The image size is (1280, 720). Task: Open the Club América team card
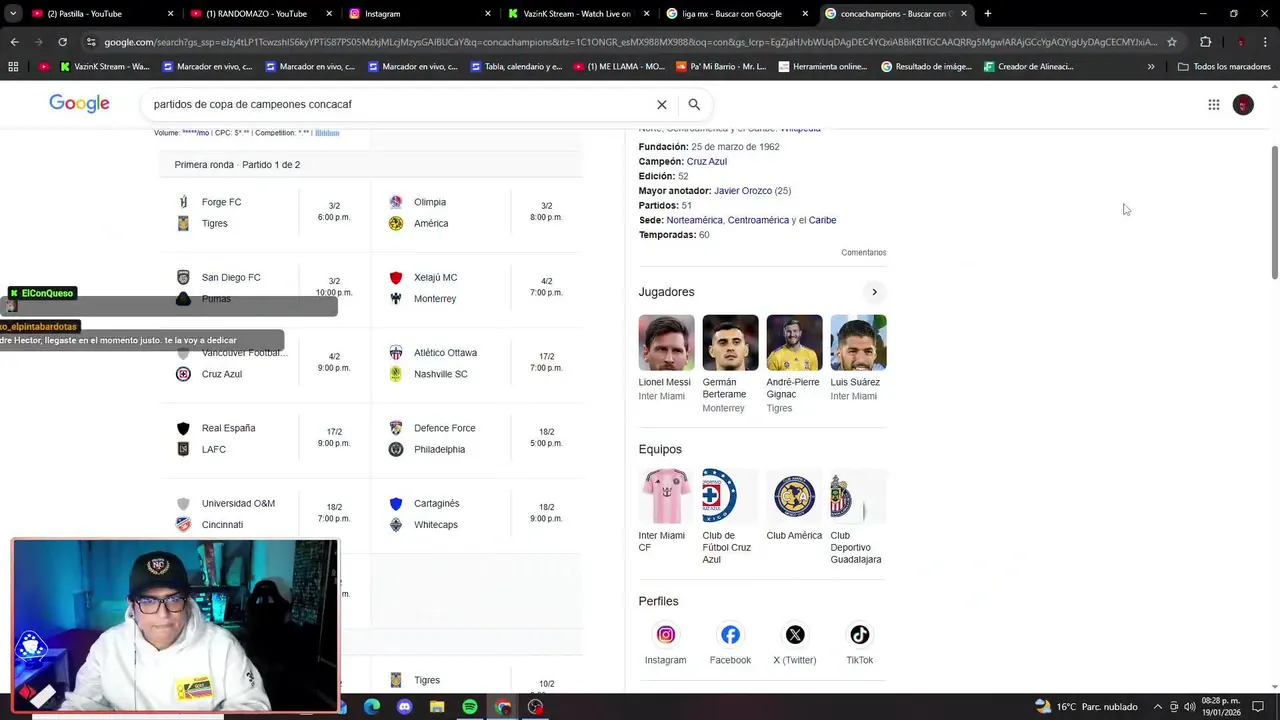point(794,505)
